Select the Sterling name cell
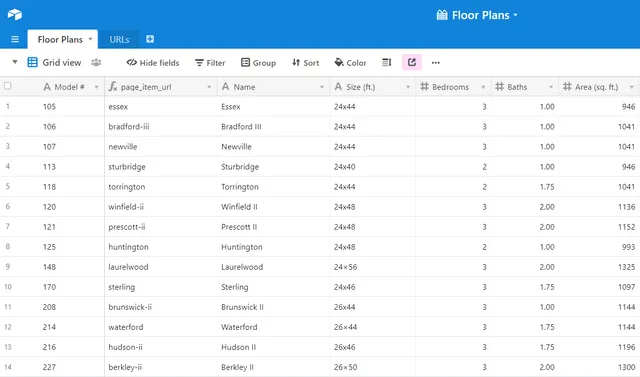 pyautogui.click(x=273, y=287)
